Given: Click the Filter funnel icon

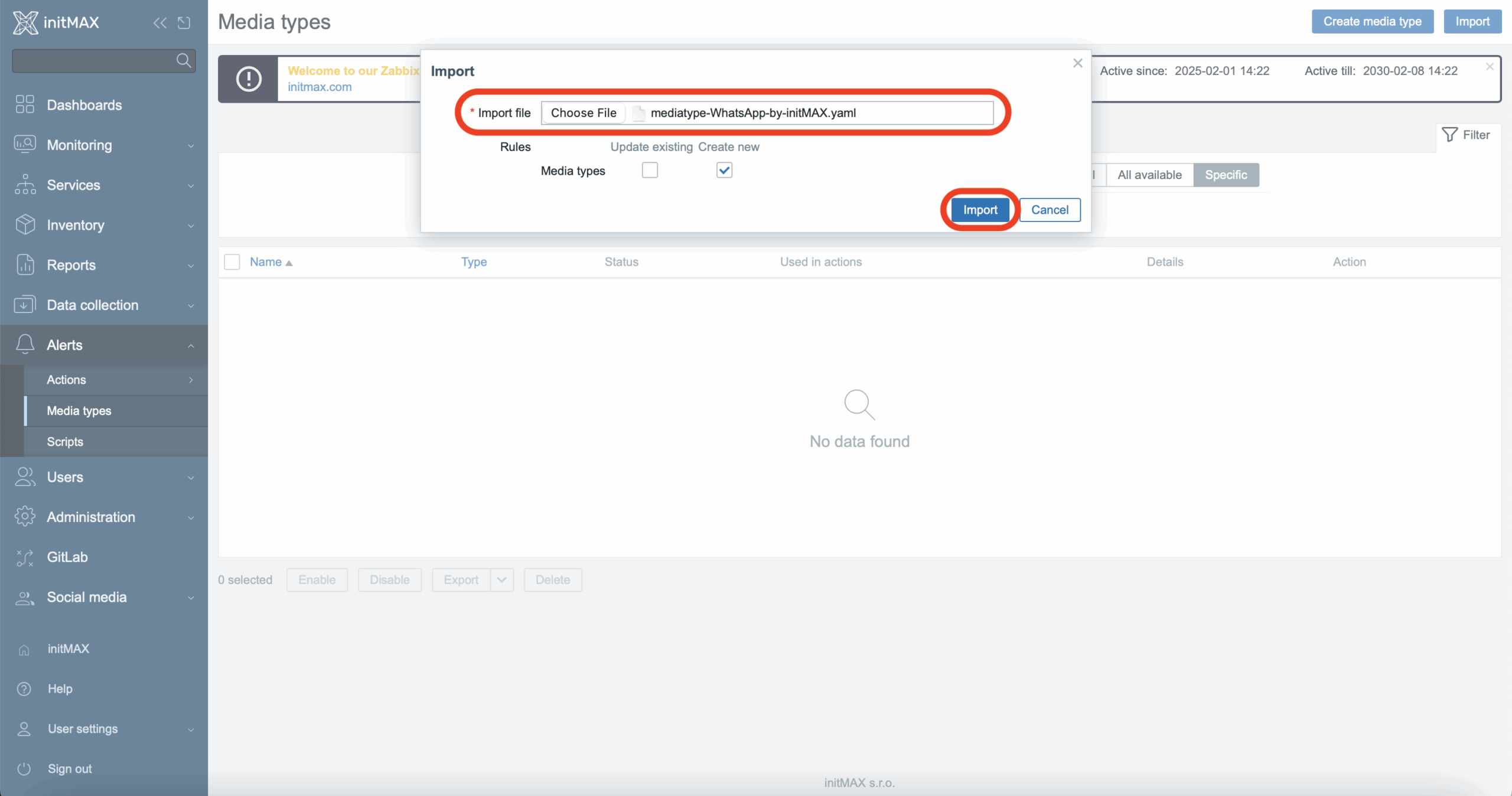Looking at the screenshot, I should coord(1449,135).
